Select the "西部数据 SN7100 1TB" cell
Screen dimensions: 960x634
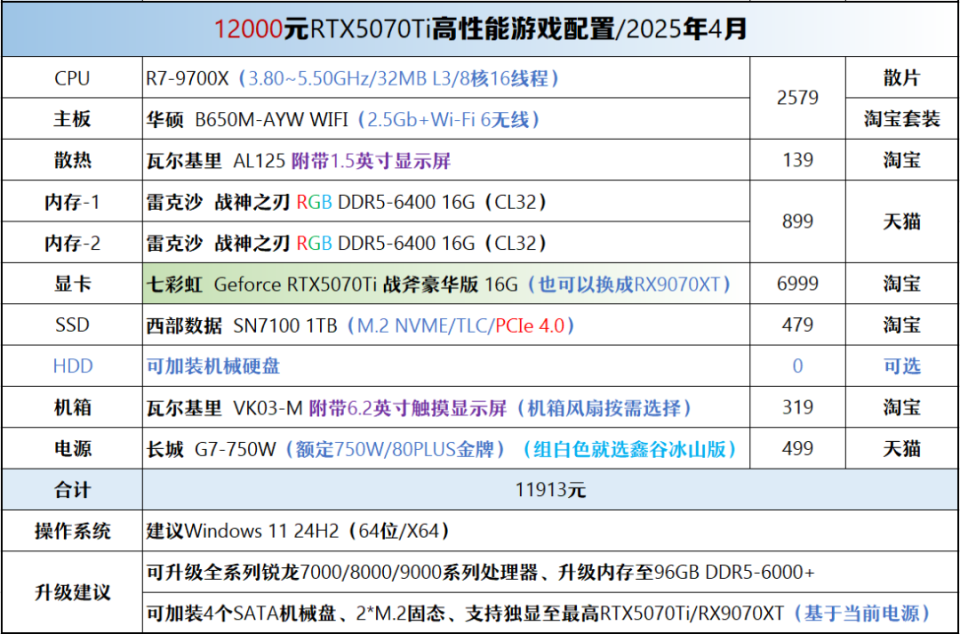[x=446, y=325]
